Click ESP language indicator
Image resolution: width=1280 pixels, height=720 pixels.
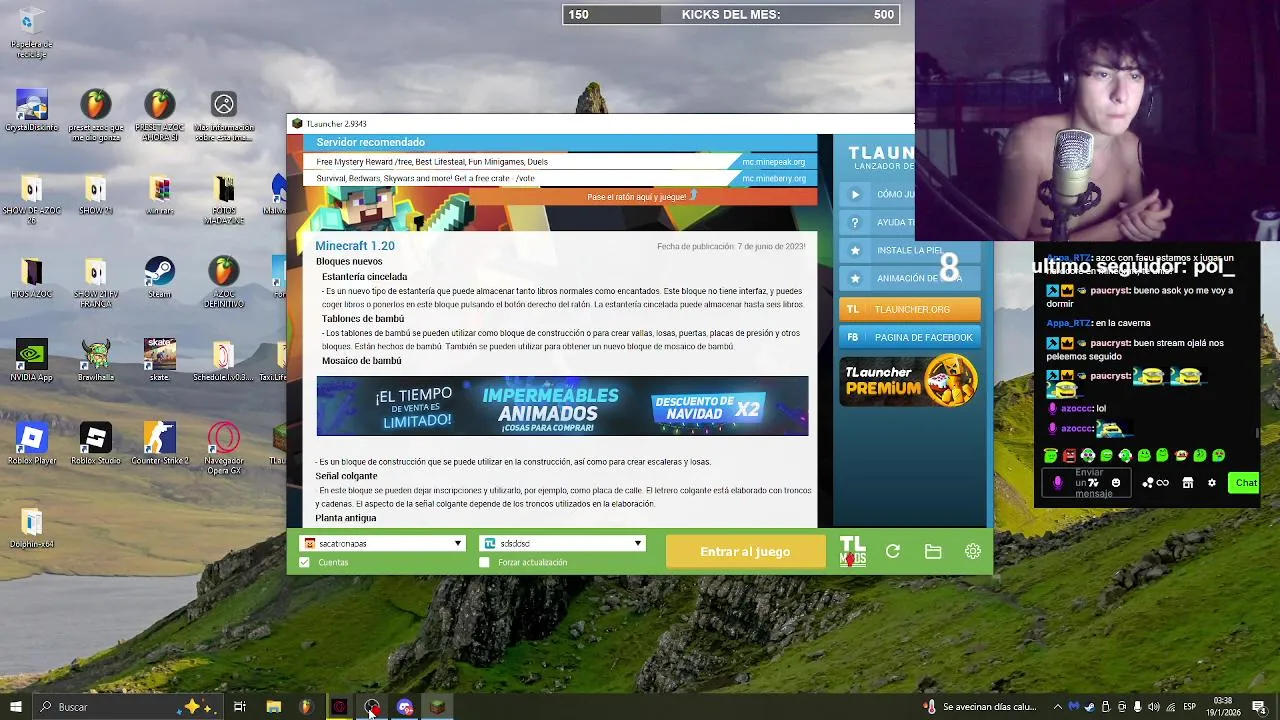pos(1189,707)
